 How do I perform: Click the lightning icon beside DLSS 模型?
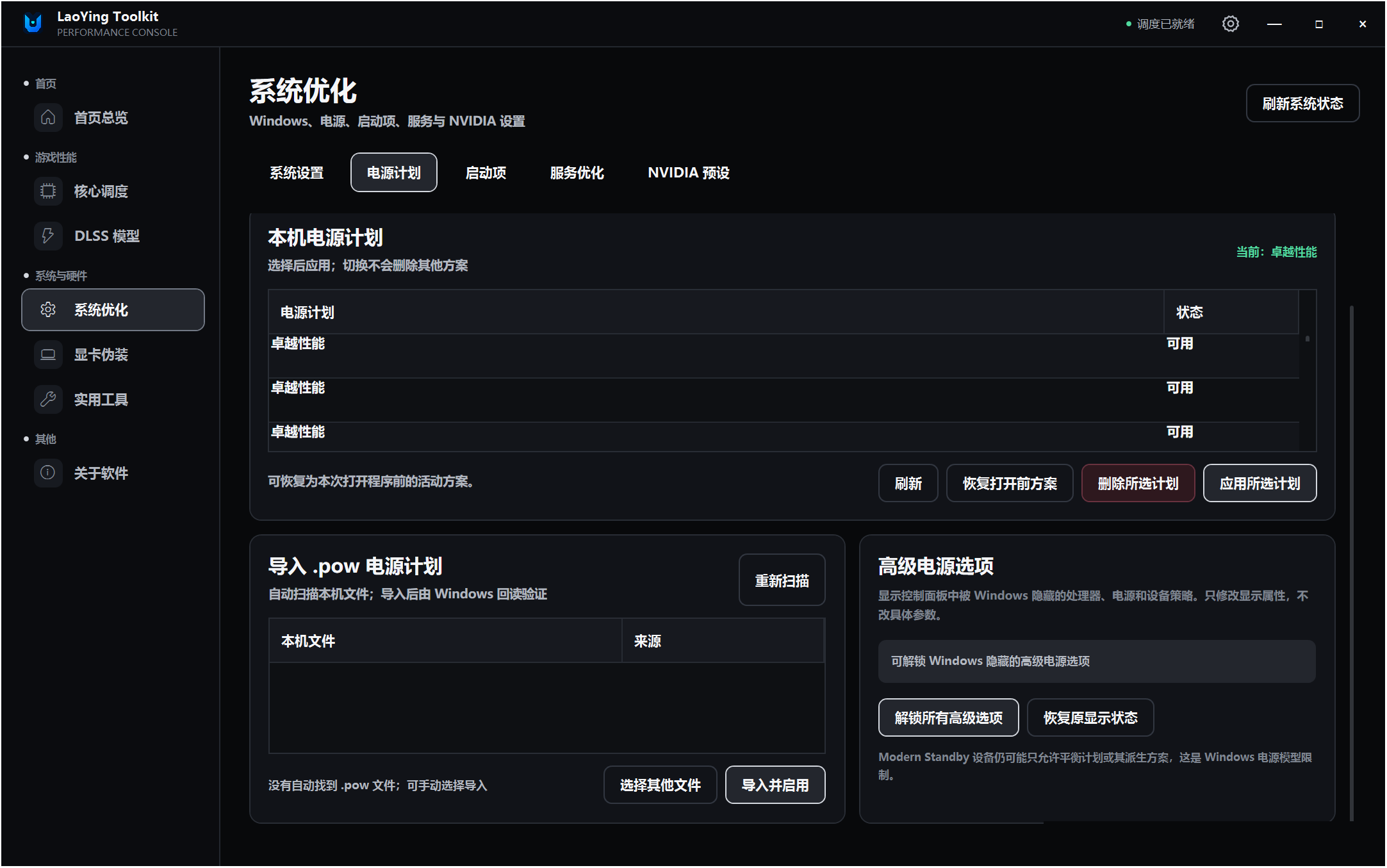pyautogui.click(x=48, y=236)
